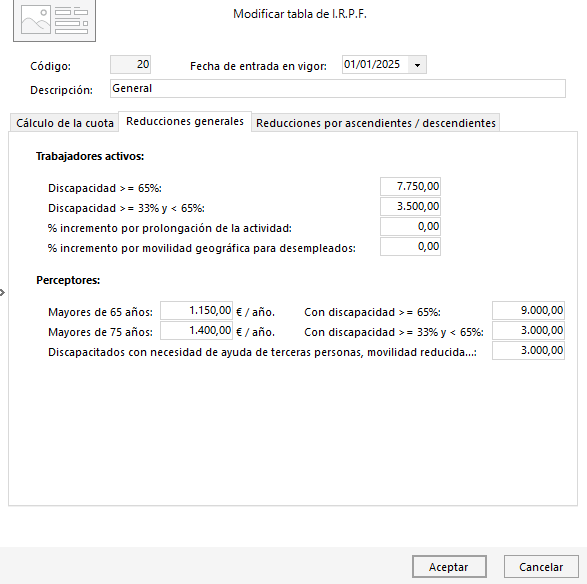Click the small arrow marker at left edge
Image resolution: width=587 pixels, height=584 pixels.
click(2, 292)
